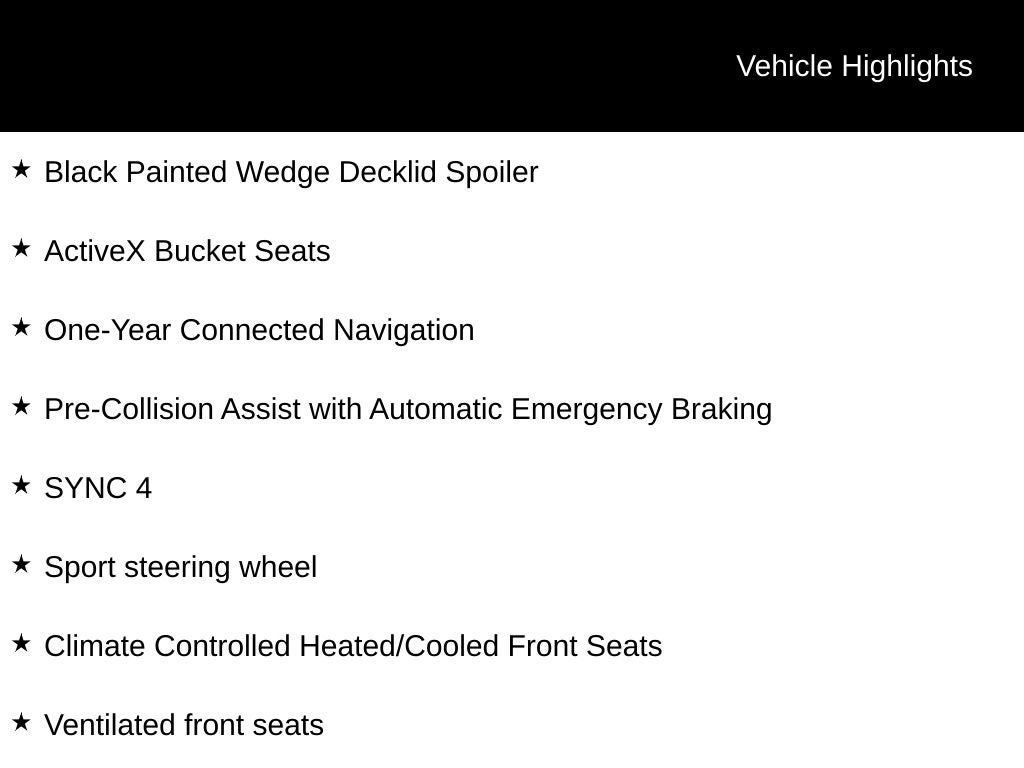The image size is (1024, 768).
Task: Click the Vehicle Highlights heading
Action: click(x=854, y=67)
